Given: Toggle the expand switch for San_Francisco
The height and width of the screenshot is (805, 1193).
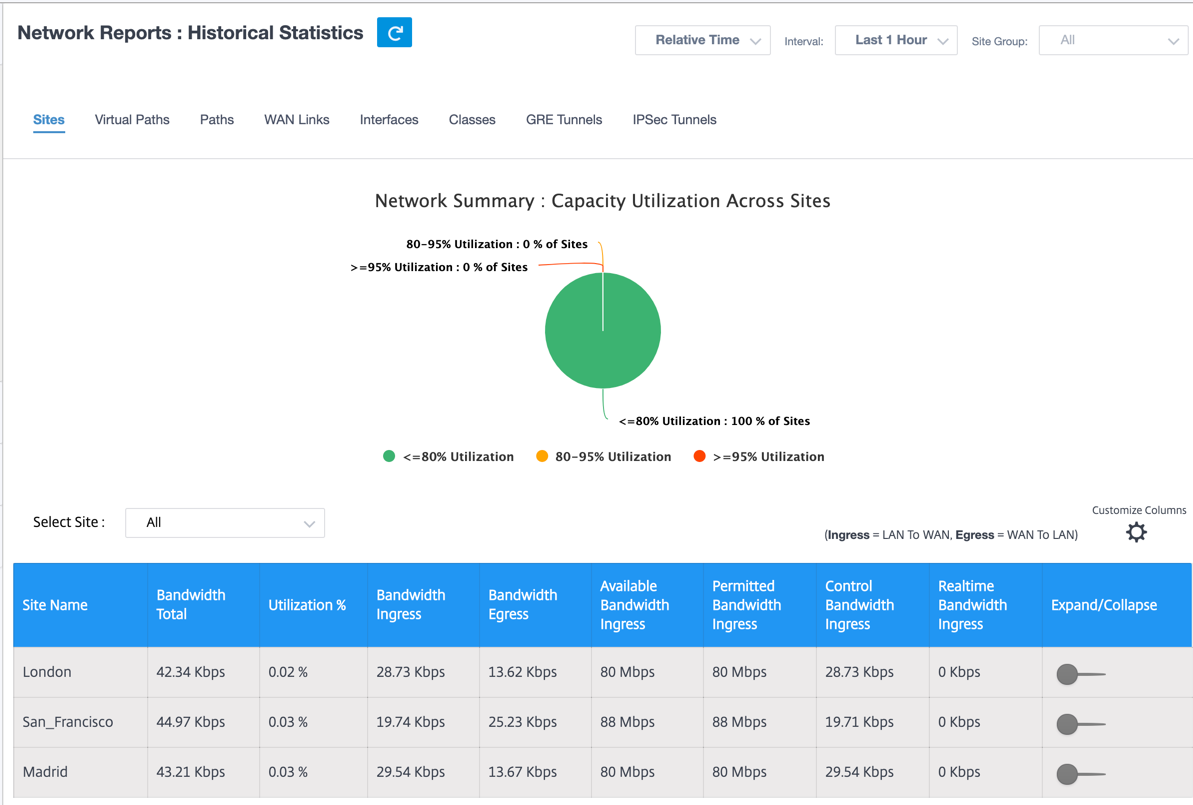Looking at the screenshot, I should pyautogui.click(x=1080, y=724).
